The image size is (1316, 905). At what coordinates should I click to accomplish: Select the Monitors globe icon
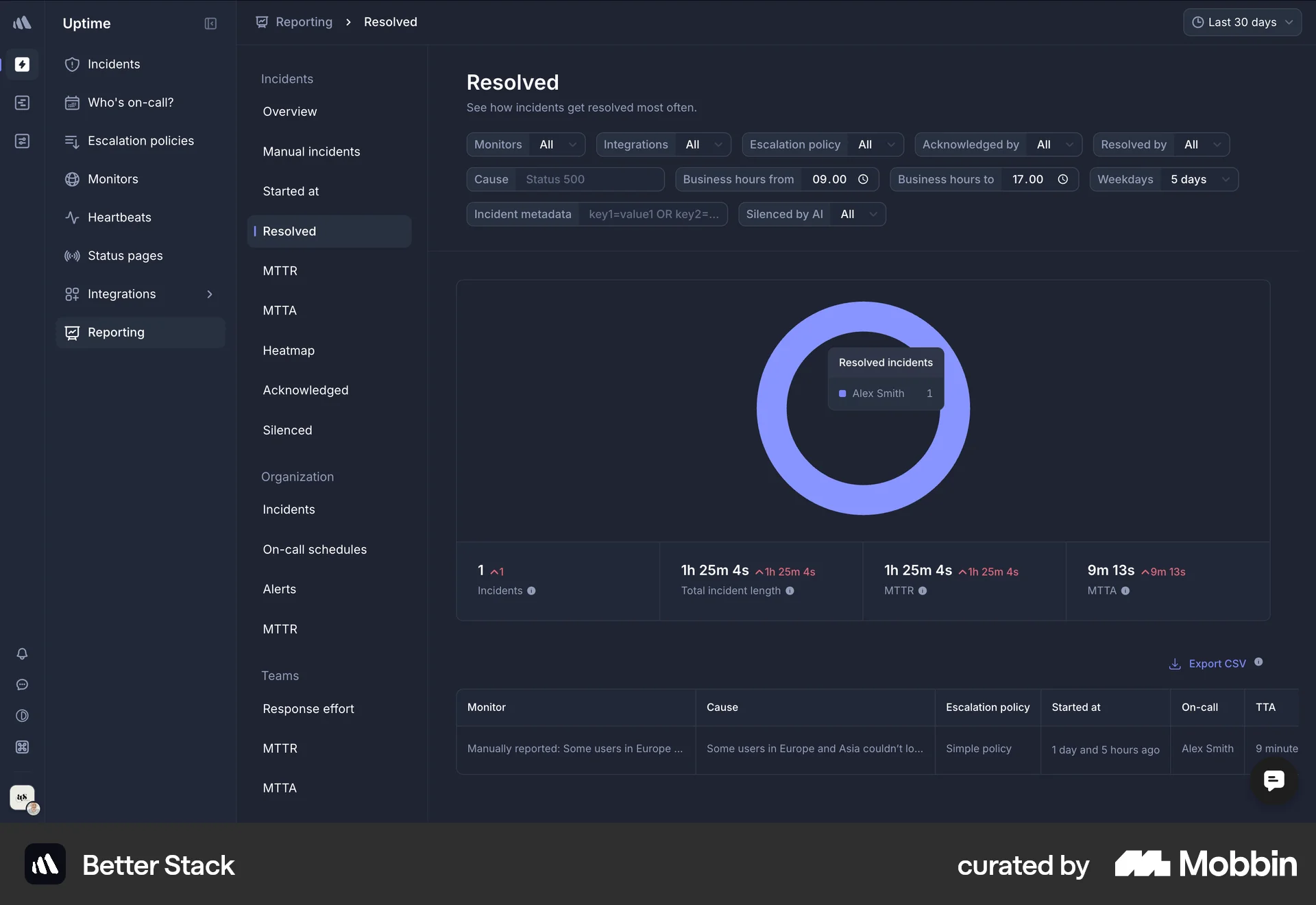[72, 179]
